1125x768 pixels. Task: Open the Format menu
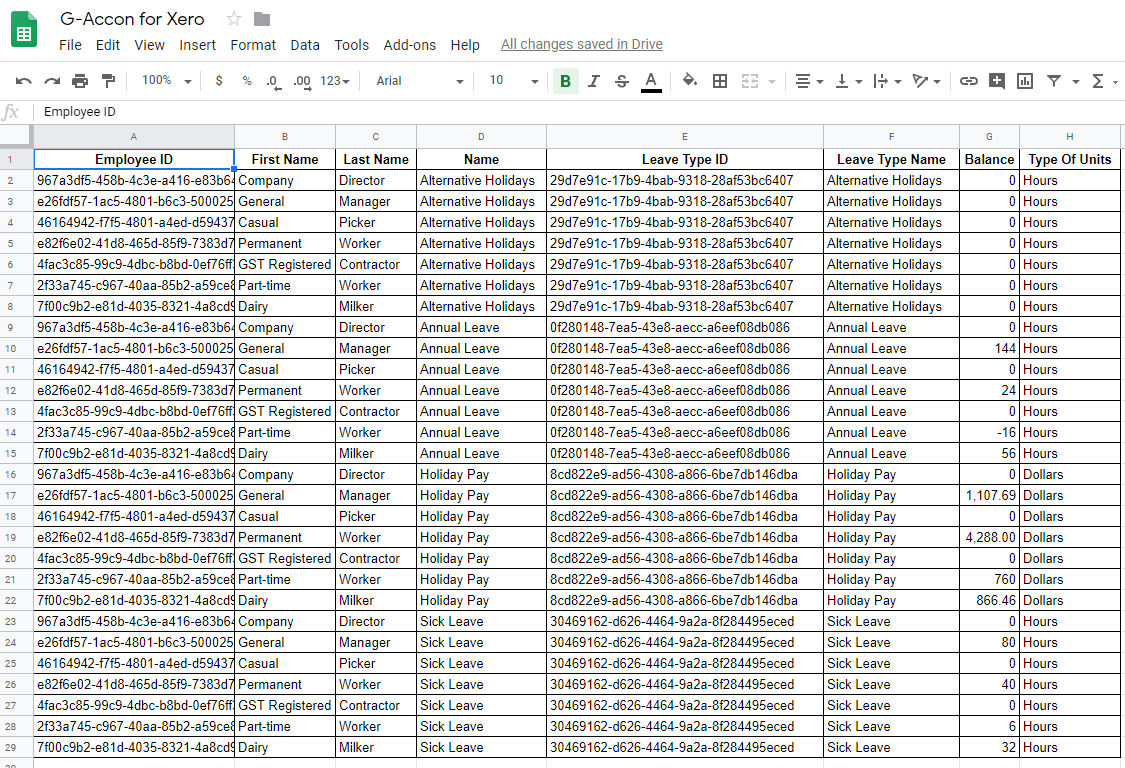click(x=253, y=45)
